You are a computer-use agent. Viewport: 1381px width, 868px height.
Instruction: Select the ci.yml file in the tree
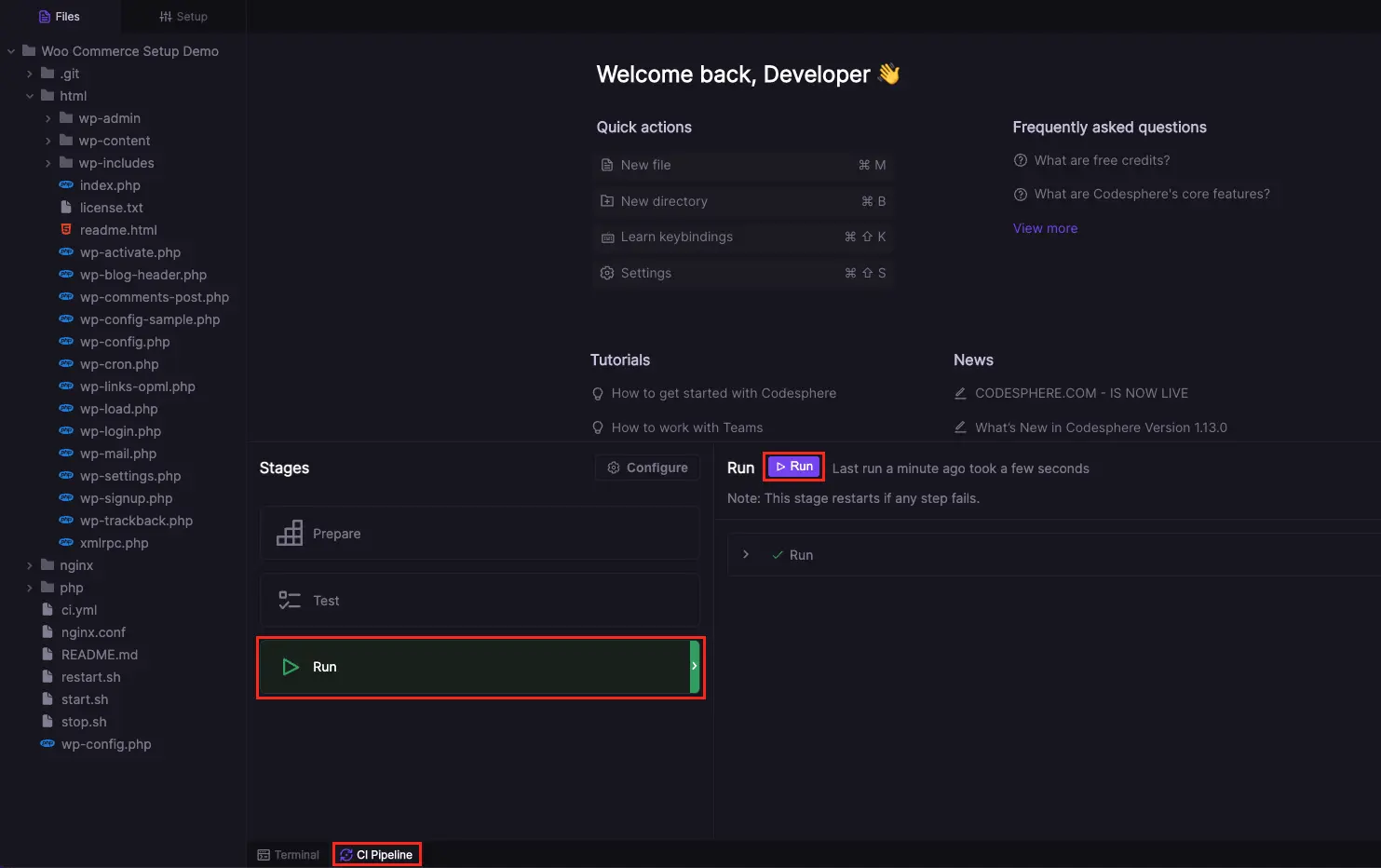[79, 610]
